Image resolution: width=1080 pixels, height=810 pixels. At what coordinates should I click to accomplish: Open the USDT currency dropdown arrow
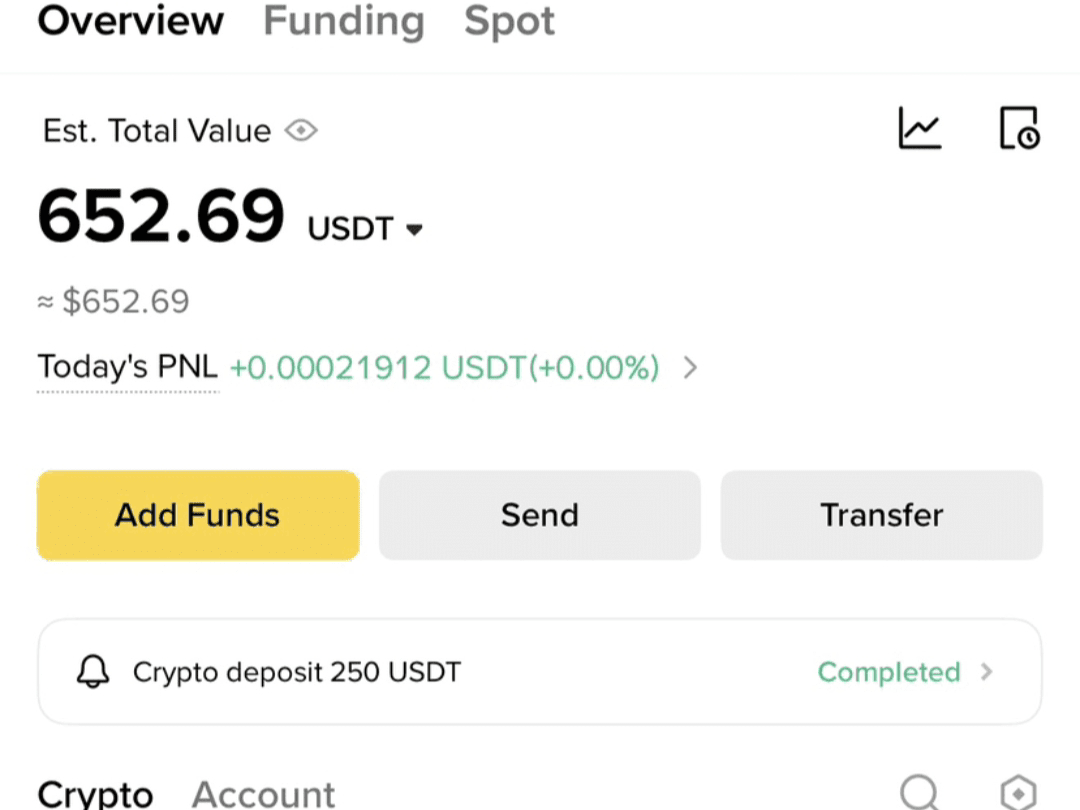pos(414,230)
